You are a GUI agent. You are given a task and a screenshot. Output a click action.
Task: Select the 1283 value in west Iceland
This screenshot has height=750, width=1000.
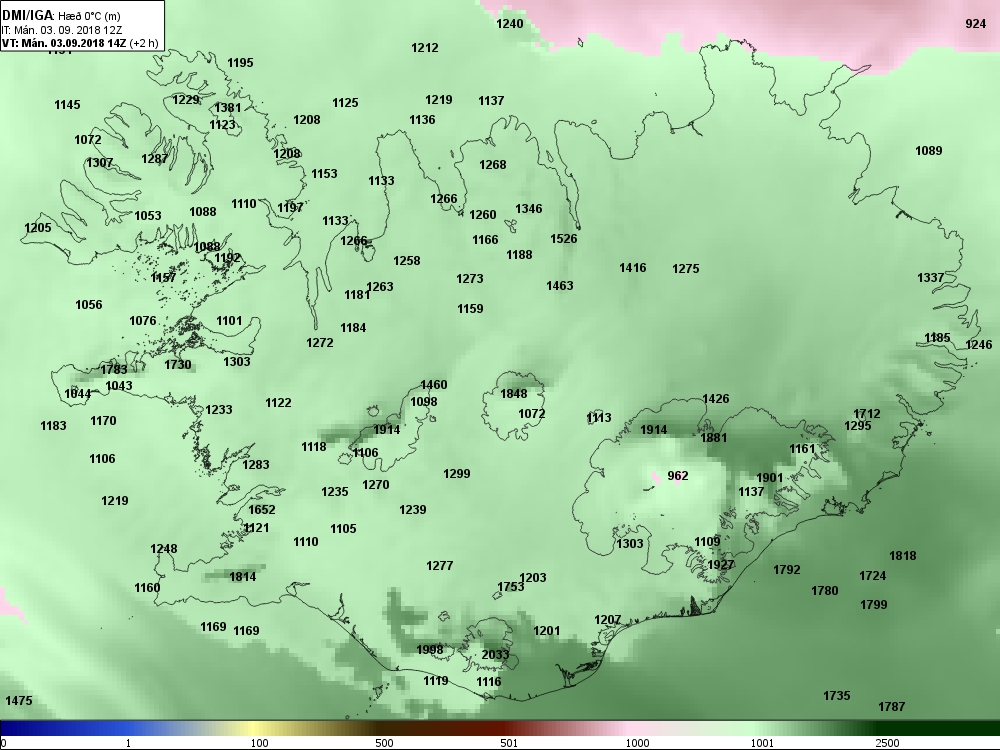pos(256,464)
